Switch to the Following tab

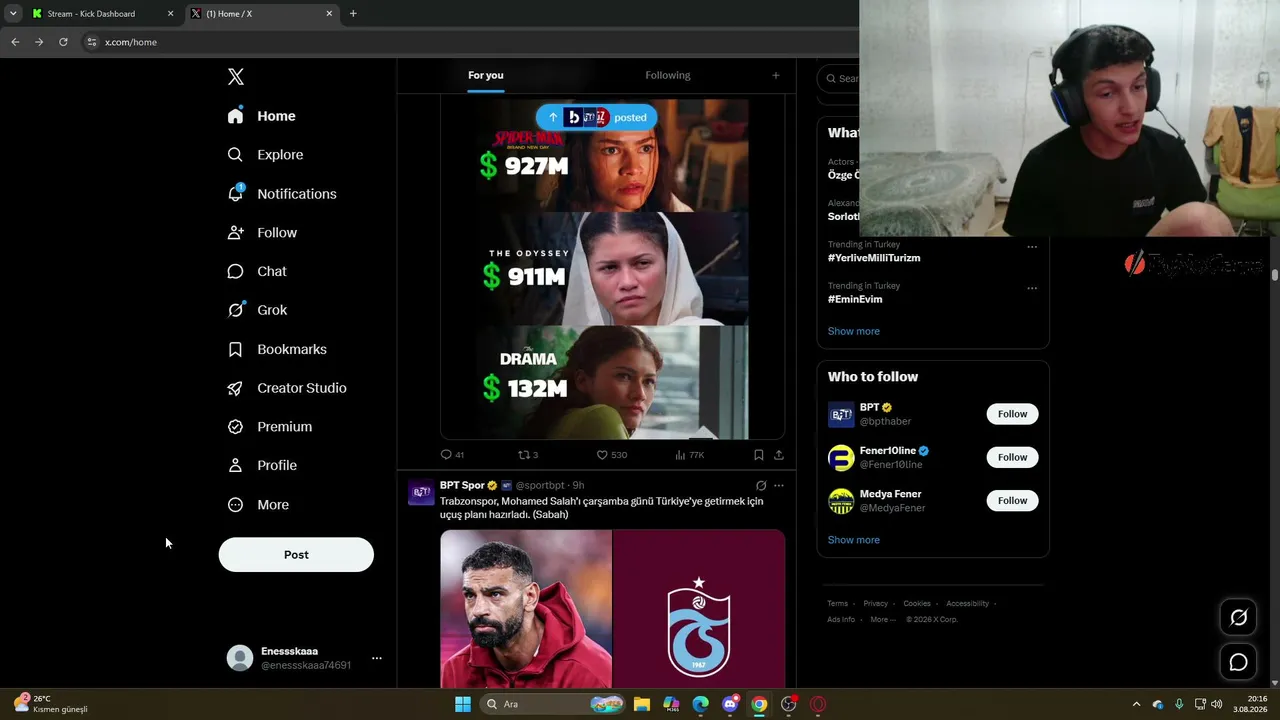click(x=668, y=75)
